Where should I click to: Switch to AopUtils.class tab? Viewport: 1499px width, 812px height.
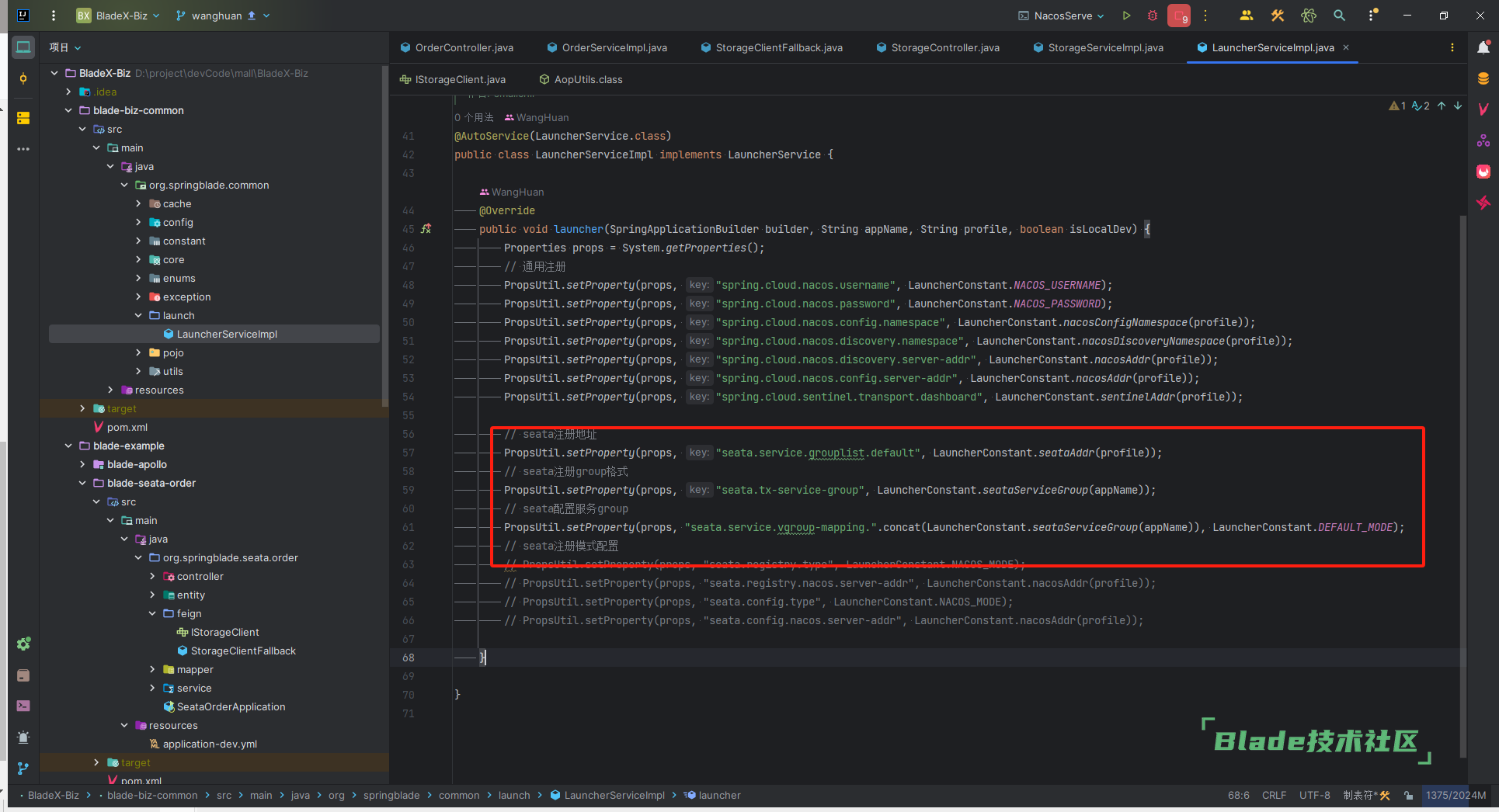(581, 79)
